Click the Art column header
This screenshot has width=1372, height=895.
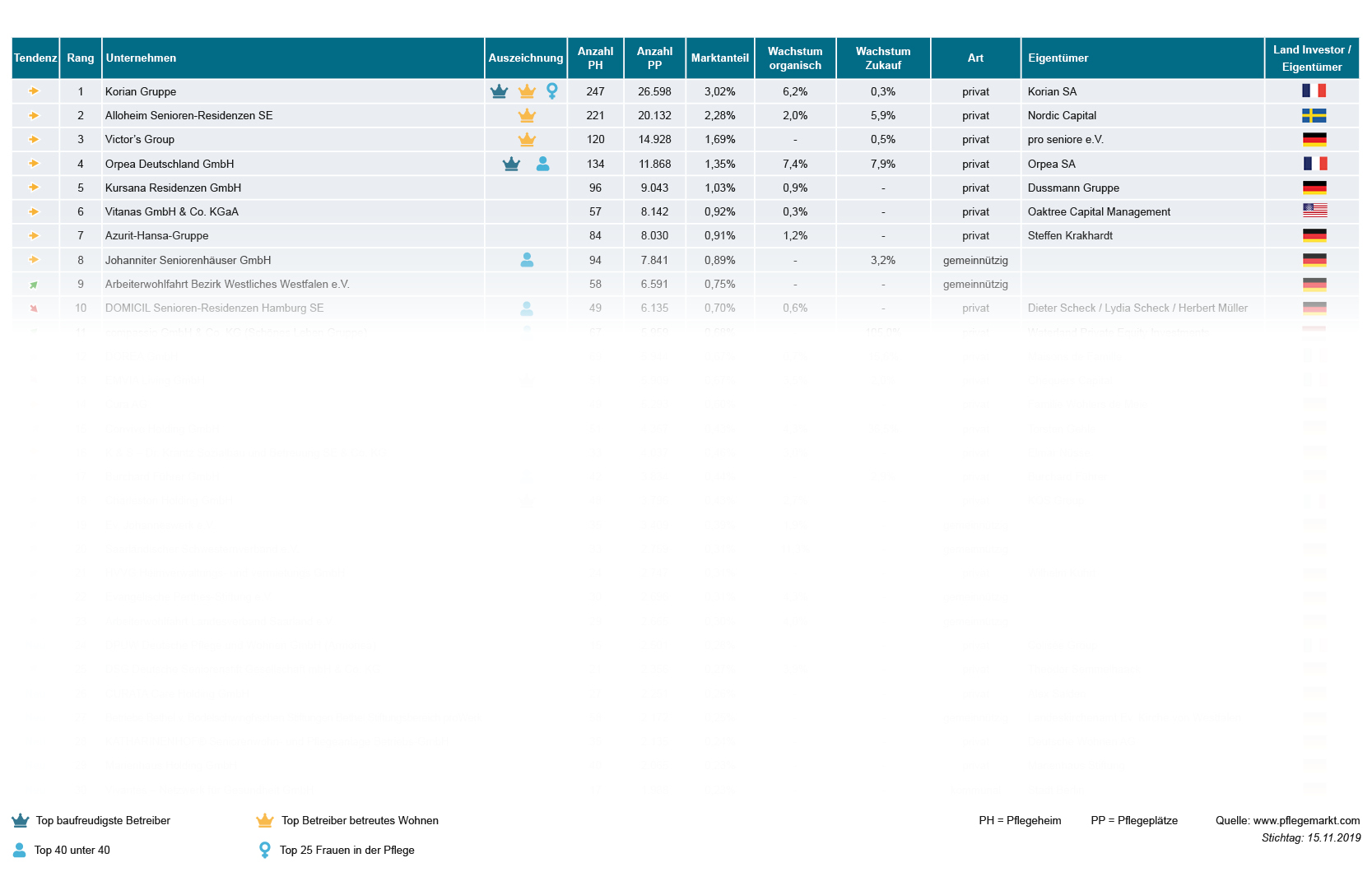[x=976, y=58]
